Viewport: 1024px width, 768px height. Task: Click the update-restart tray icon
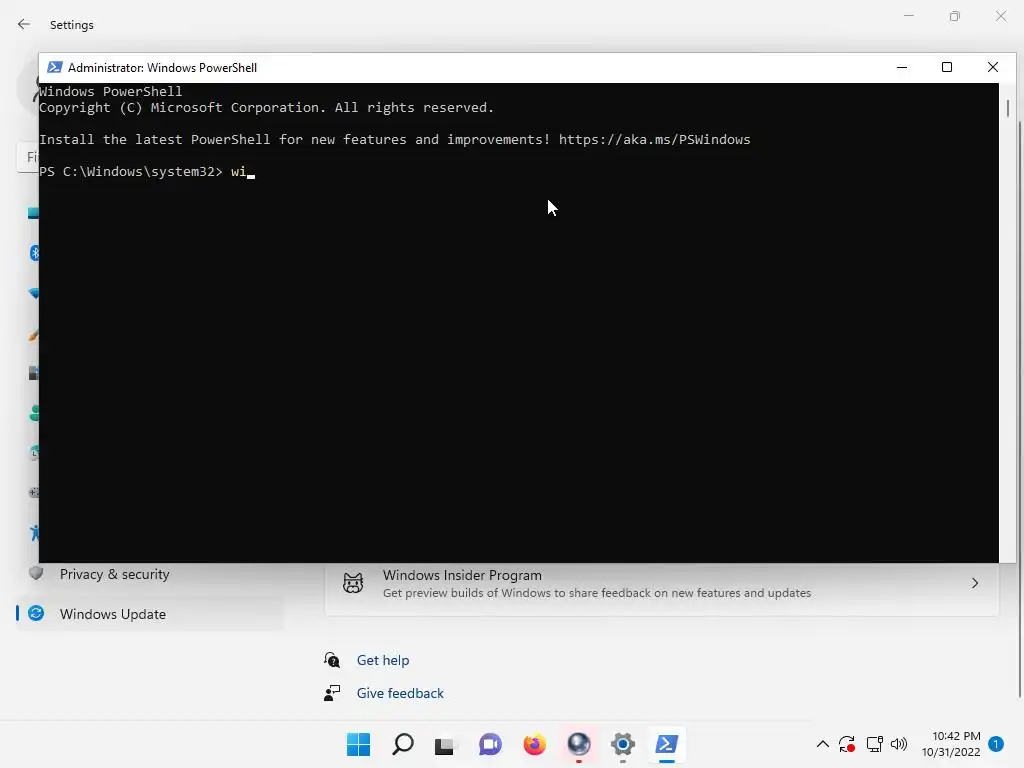[x=847, y=744]
